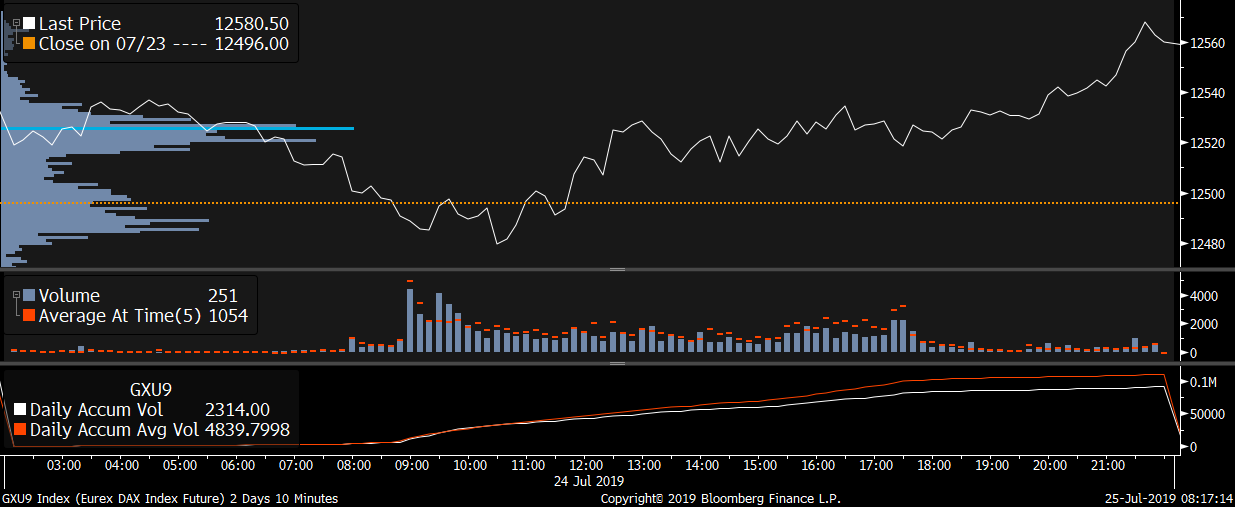Click the orange Close on 07/23 swatch
This screenshot has width=1235, height=507.
[x=29, y=43]
